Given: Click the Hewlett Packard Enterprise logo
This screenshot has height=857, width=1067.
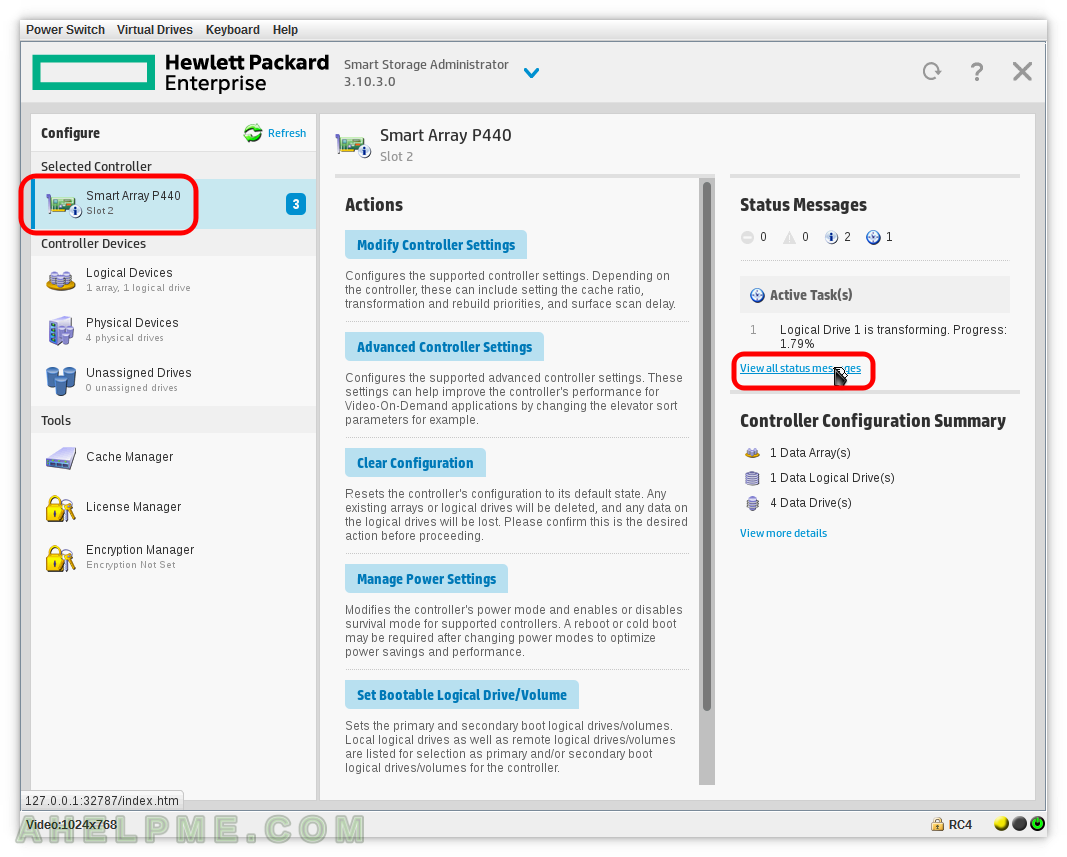Looking at the screenshot, I should [181, 73].
